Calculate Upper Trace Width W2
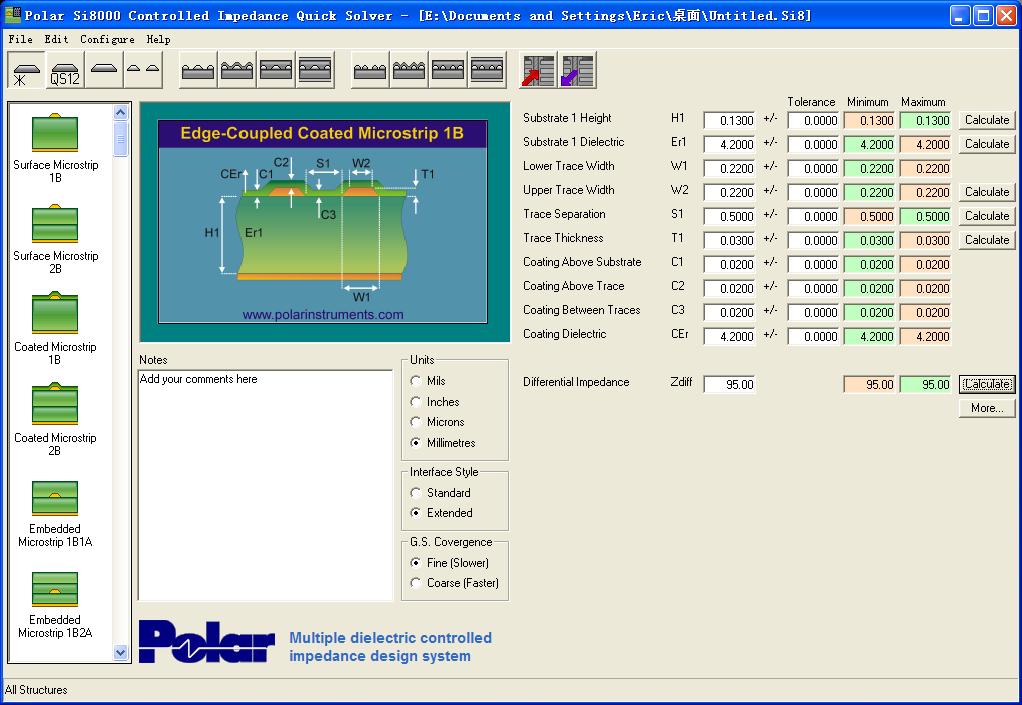This screenshot has height=705, width=1022. pos(987,192)
